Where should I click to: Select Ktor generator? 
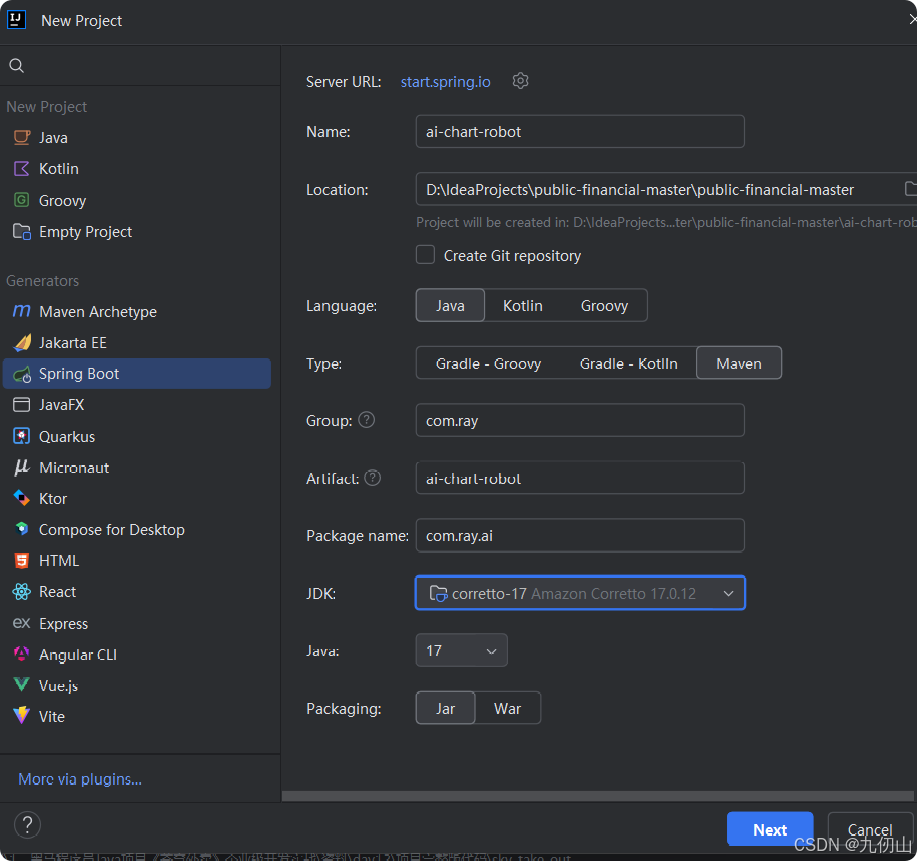click(137, 498)
